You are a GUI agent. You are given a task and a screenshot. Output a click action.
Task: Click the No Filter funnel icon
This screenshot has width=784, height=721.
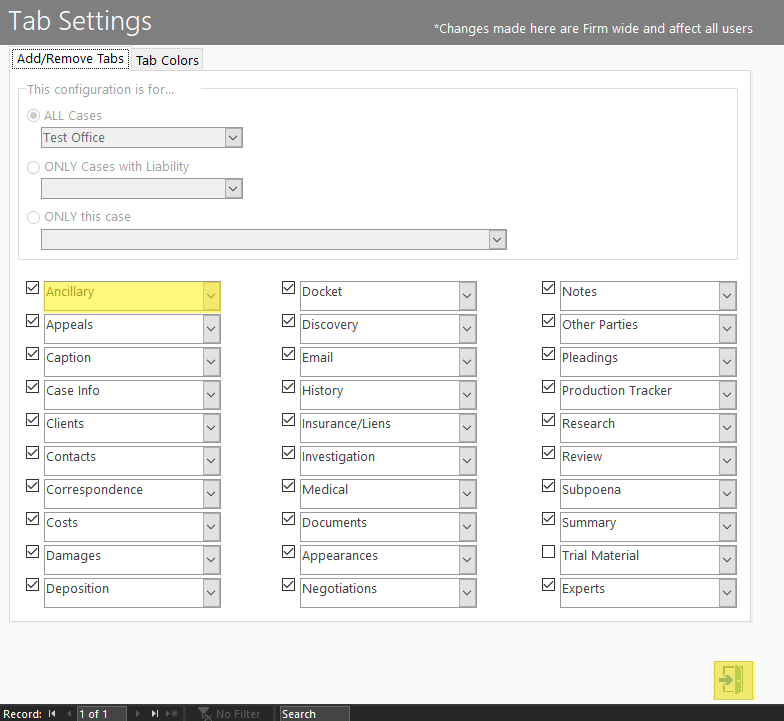pyautogui.click(x=204, y=714)
